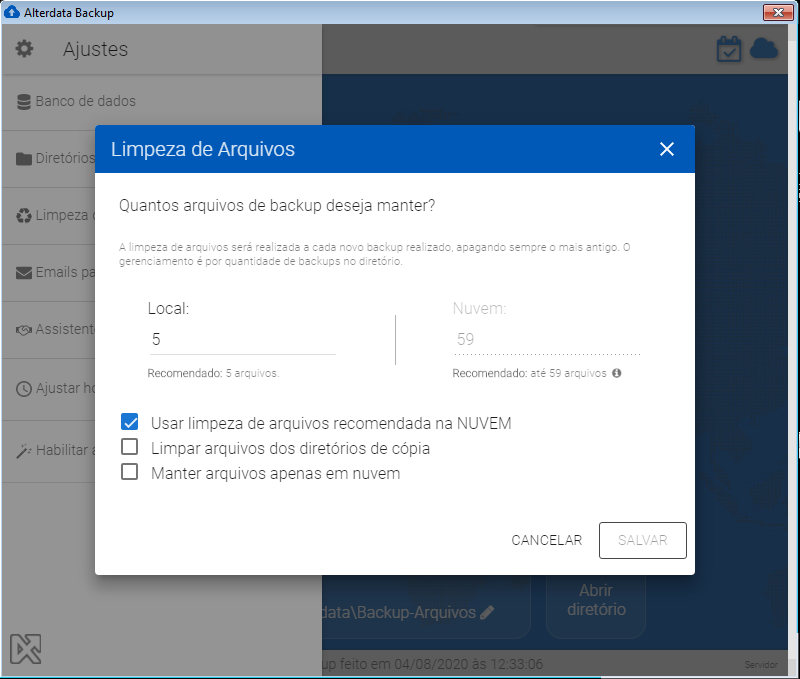
Task: Select the Emails menu entry label
Action: click(x=65, y=272)
